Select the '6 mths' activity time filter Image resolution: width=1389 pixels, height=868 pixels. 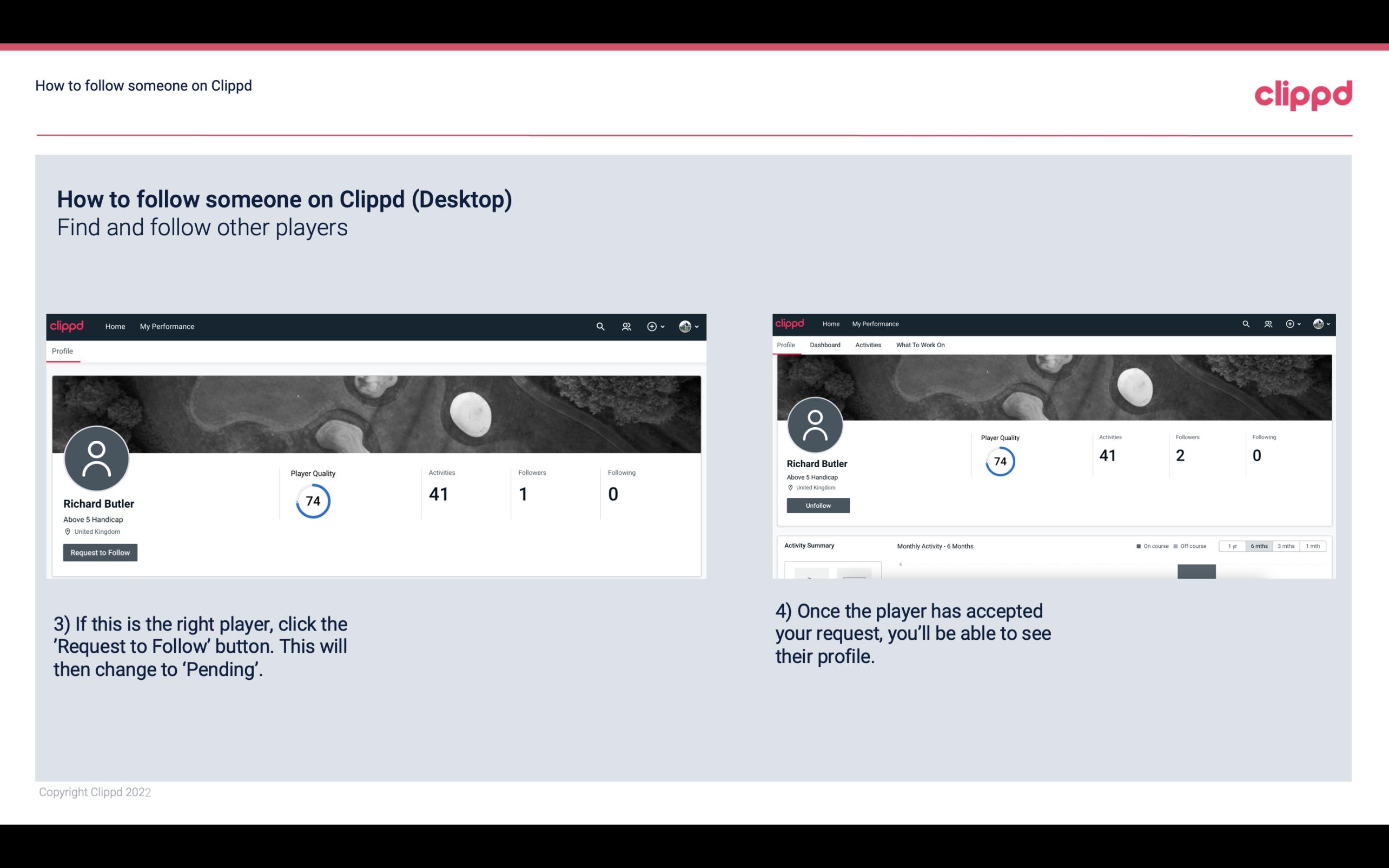(1259, 546)
